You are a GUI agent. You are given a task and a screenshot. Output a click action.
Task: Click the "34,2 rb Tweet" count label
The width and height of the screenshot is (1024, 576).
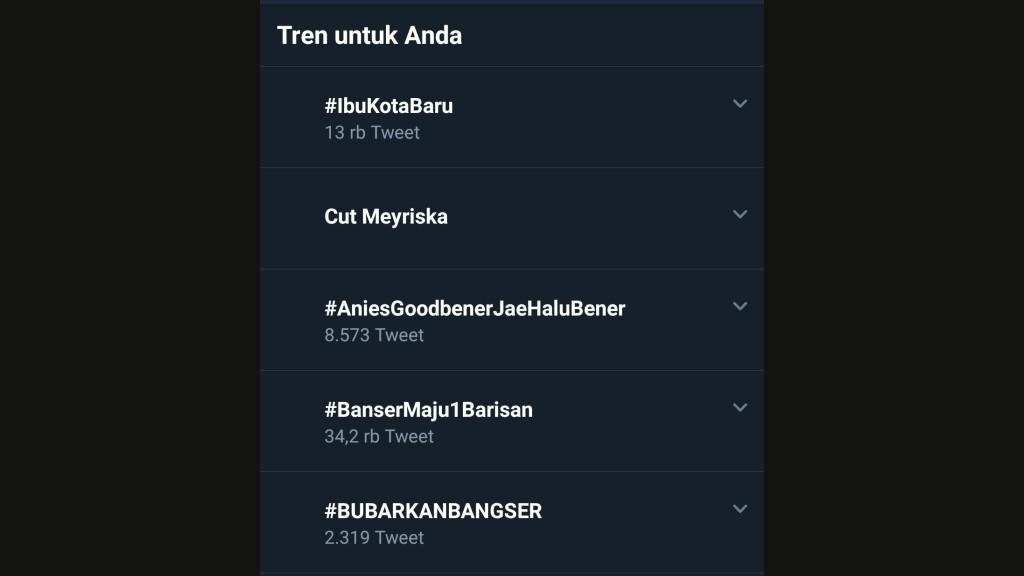[379, 436]
